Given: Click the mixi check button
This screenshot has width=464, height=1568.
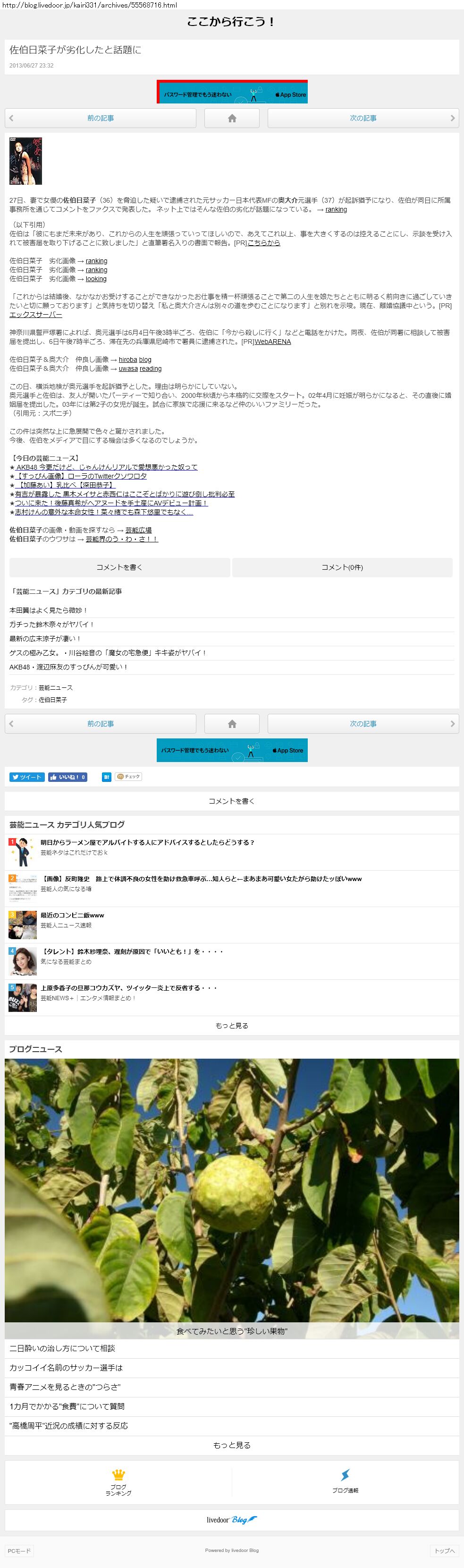Looking at the screenshot, I should pyautogui.click(x=128, y=777).
